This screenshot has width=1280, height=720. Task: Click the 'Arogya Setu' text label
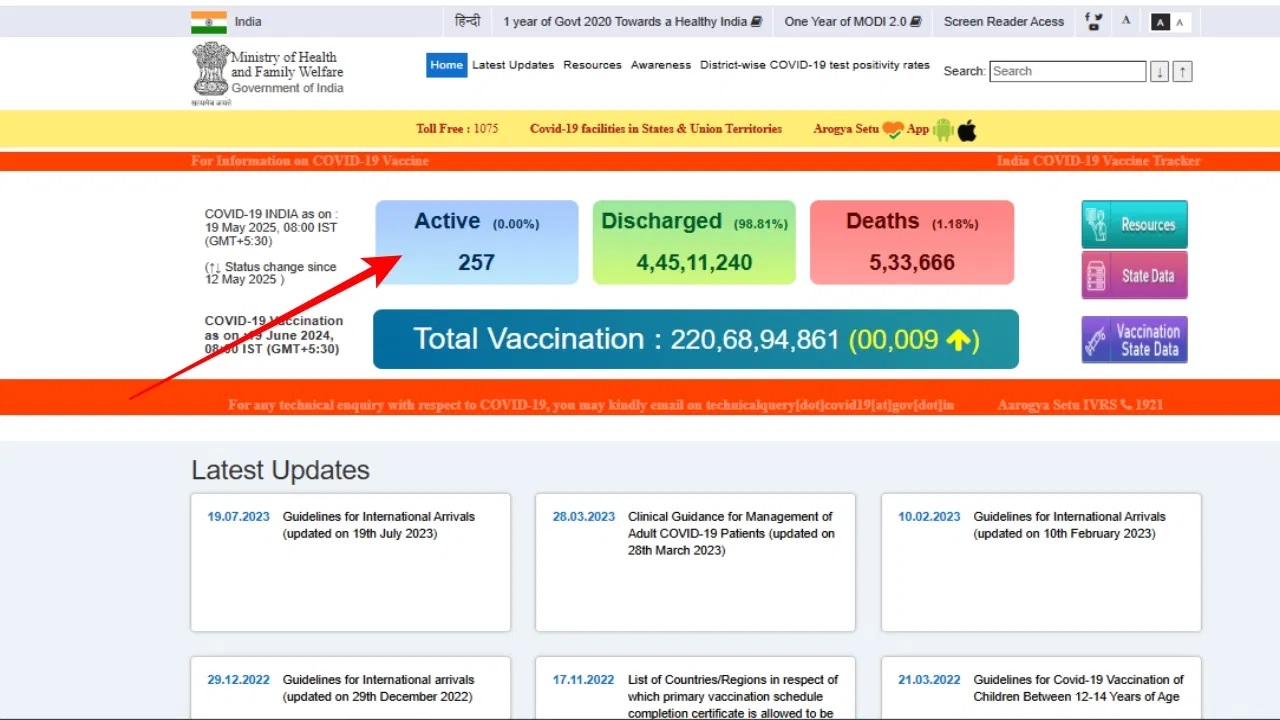tap(846, 129)
